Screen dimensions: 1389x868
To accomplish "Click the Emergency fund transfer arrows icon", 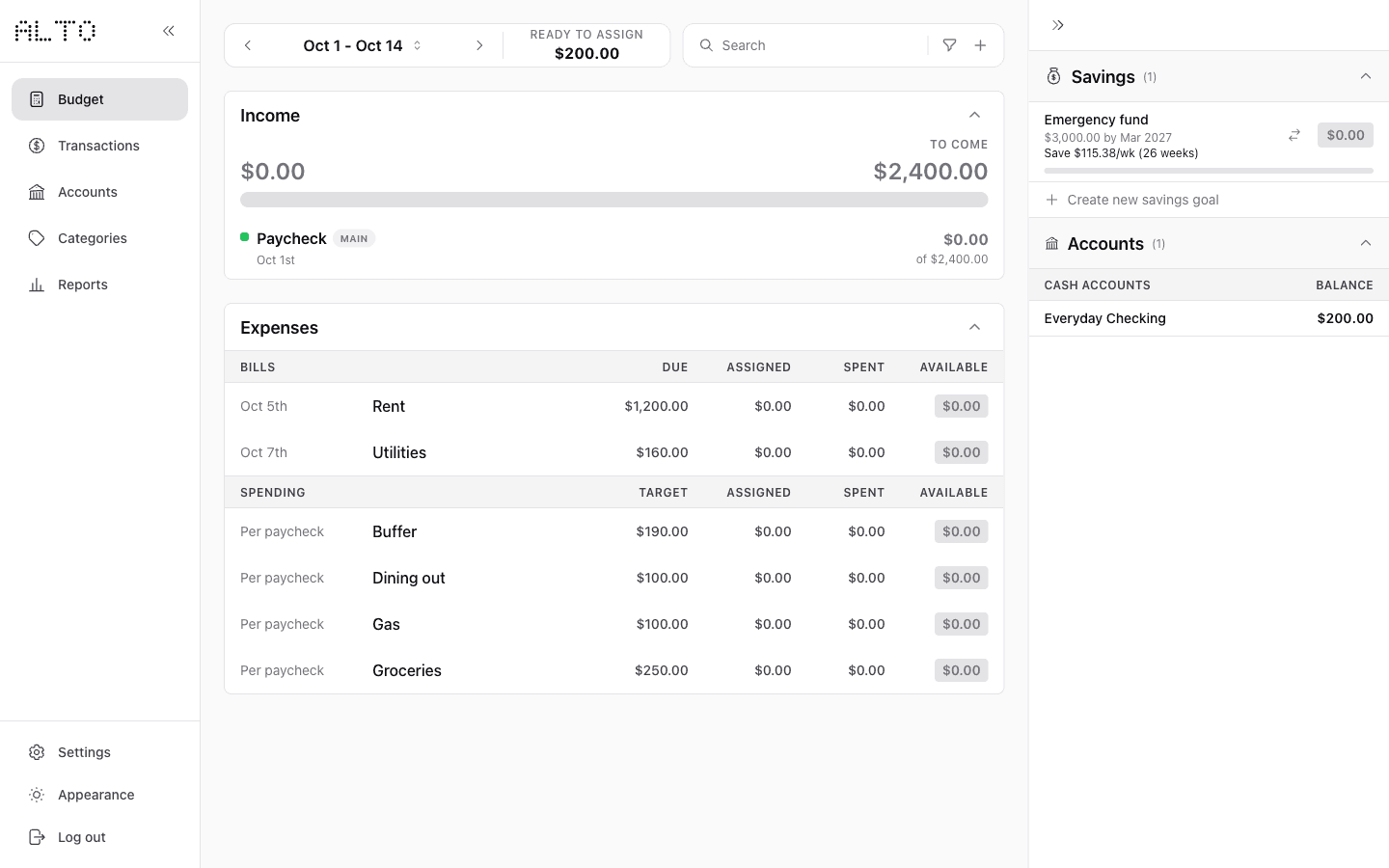I will click(x=1294, y=135).
